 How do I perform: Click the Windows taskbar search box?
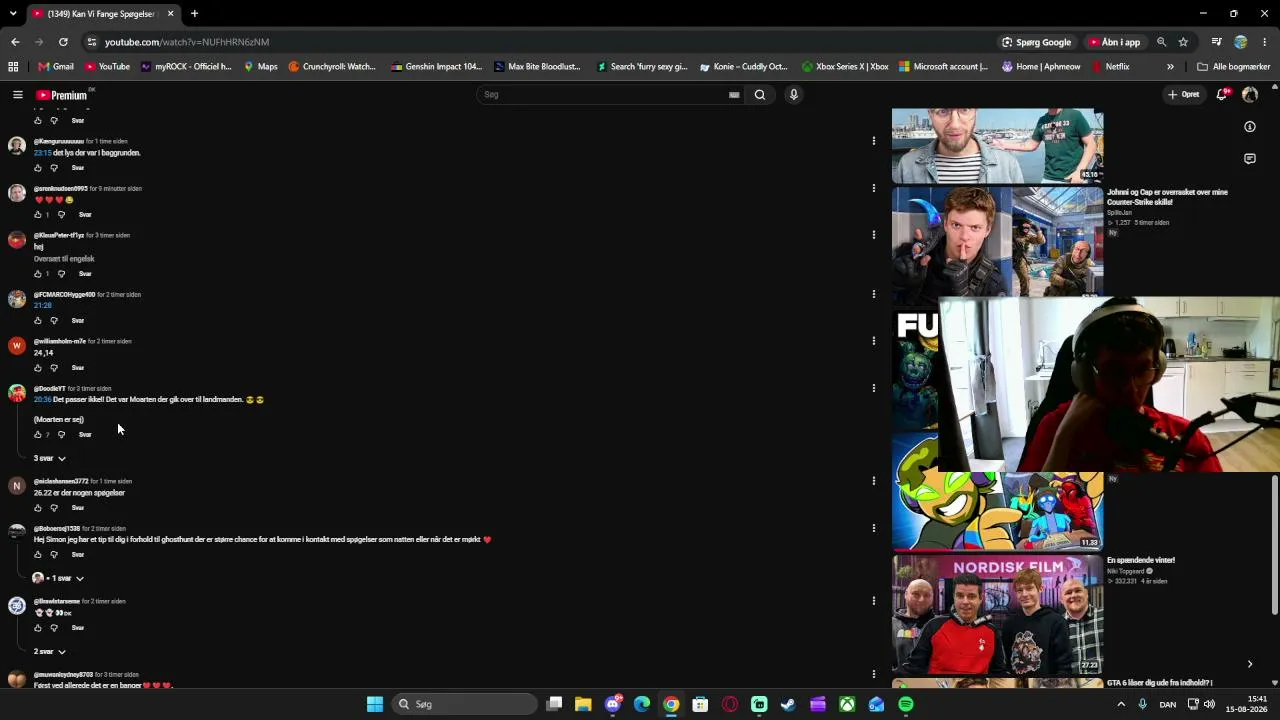coord(465,704)
